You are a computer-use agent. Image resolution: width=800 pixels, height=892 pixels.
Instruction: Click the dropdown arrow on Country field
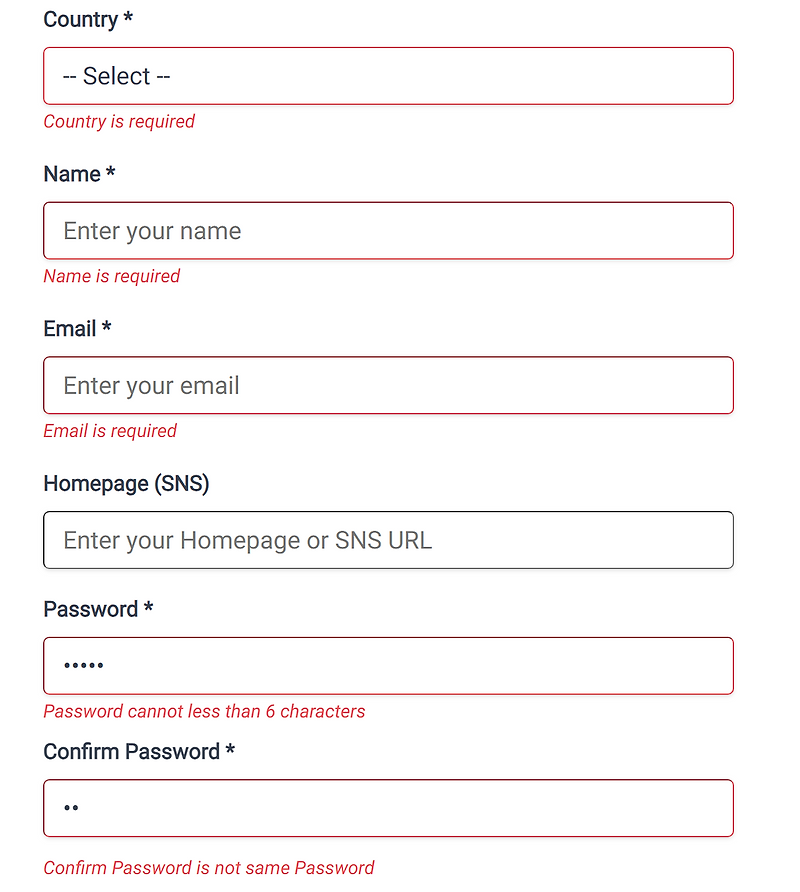pyautogui.click(x=710, y=76)
